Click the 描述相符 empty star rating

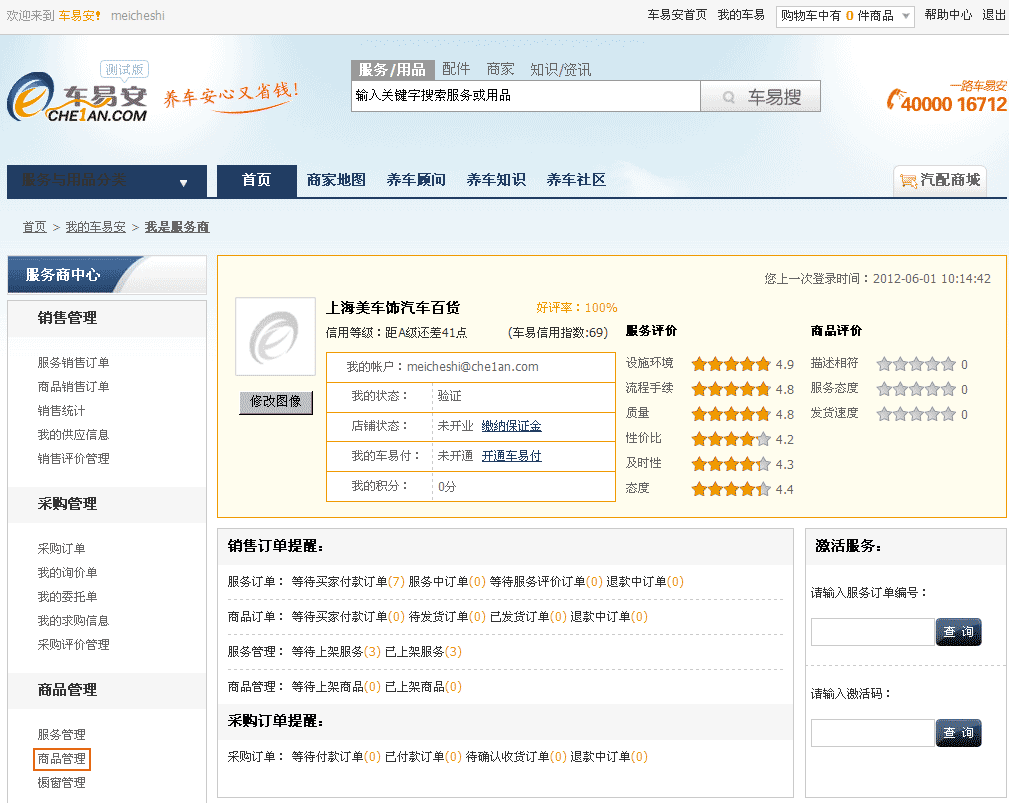[916, 365]
